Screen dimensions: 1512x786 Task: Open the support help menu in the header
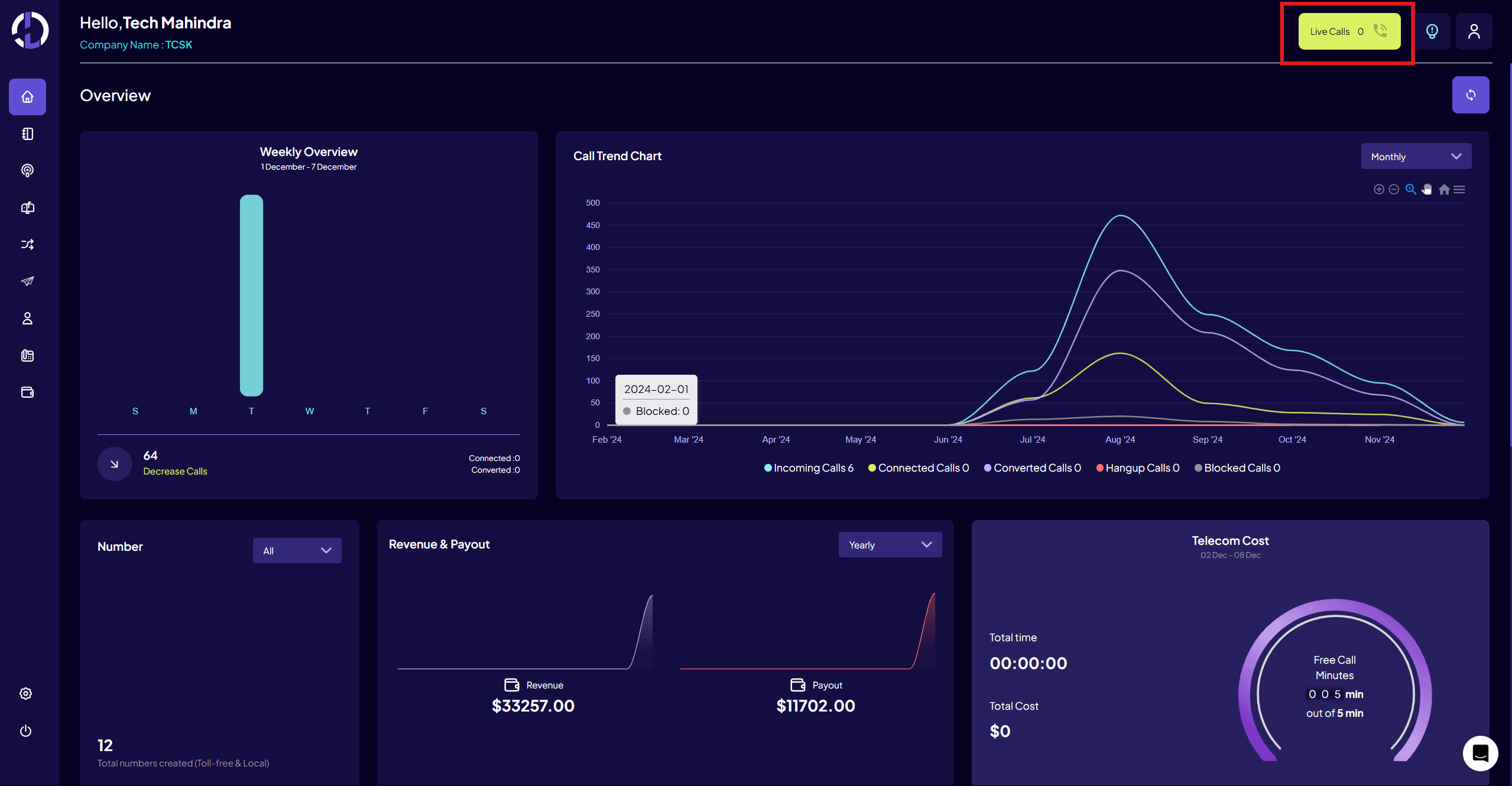(x=1432, y=31)
